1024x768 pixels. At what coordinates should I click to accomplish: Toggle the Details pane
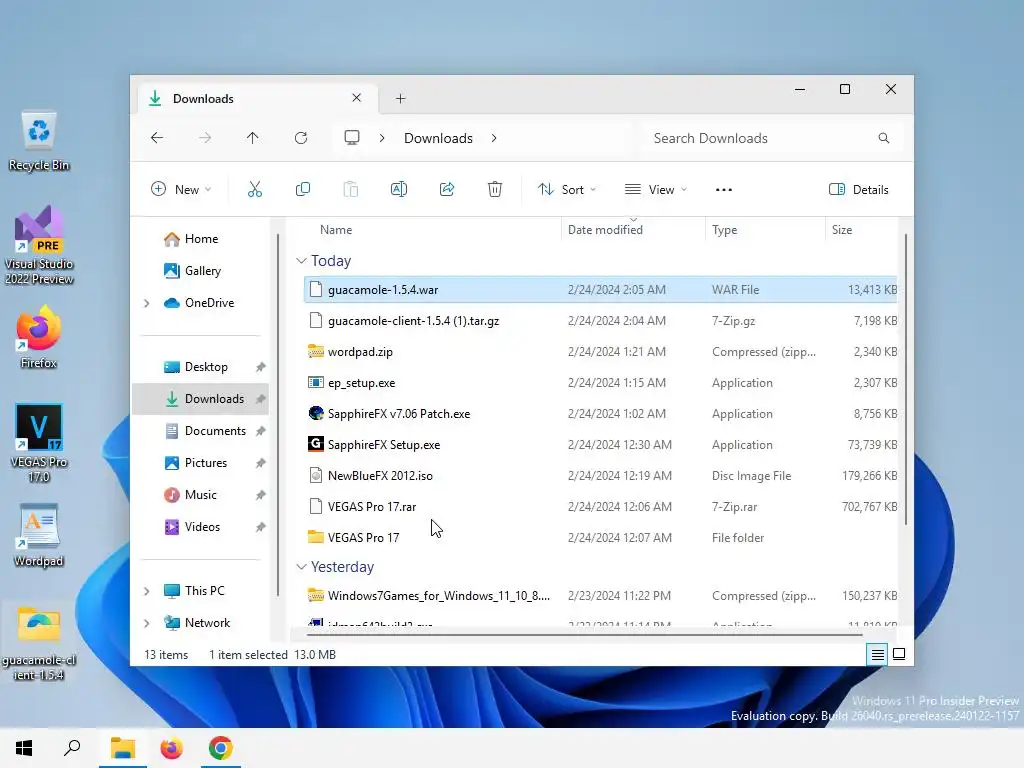pyautogui.click(x=859, y=189)
